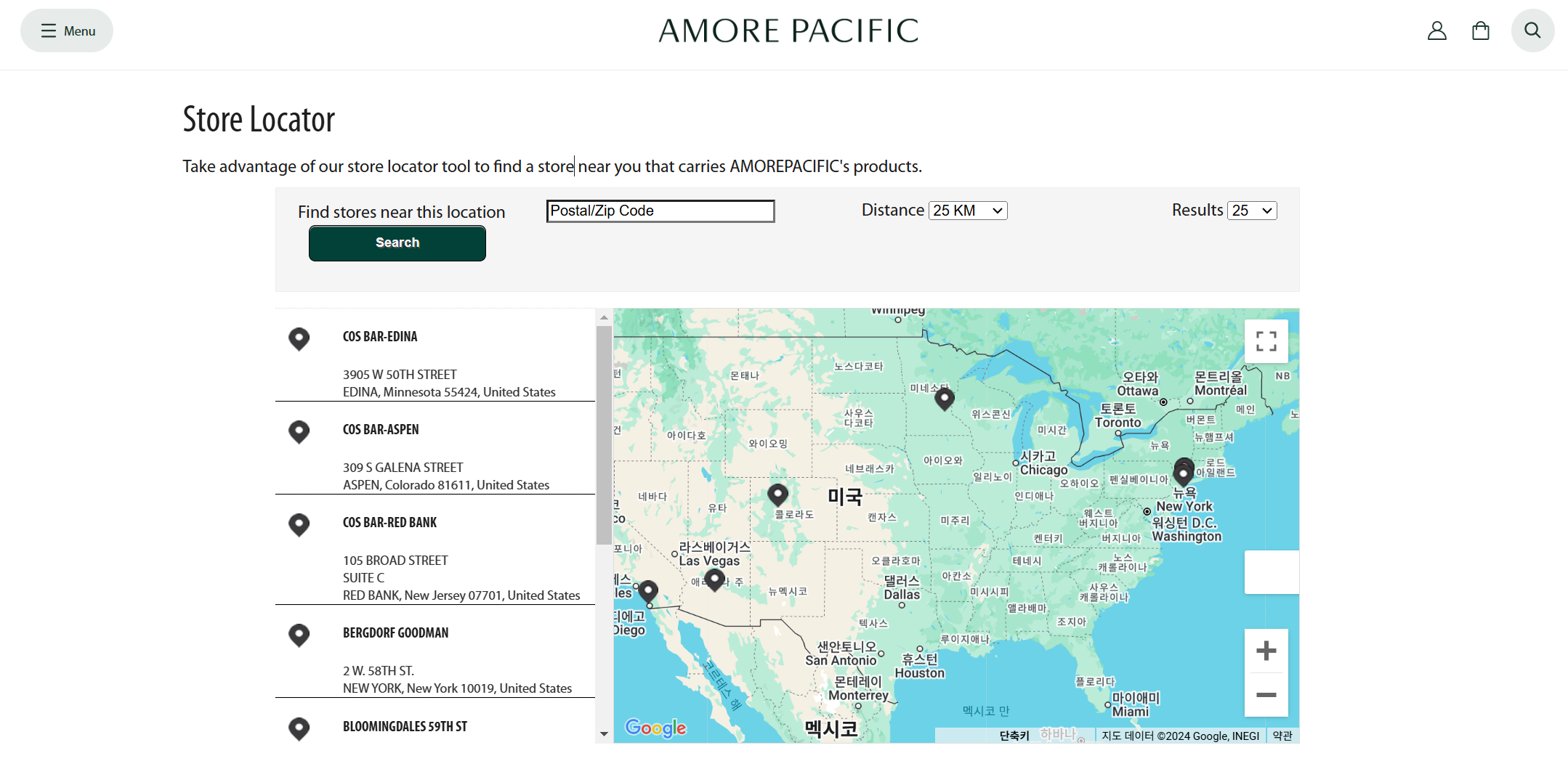Click the SUITE C address line
The image size is (1568, 761).
coord(363,578)
